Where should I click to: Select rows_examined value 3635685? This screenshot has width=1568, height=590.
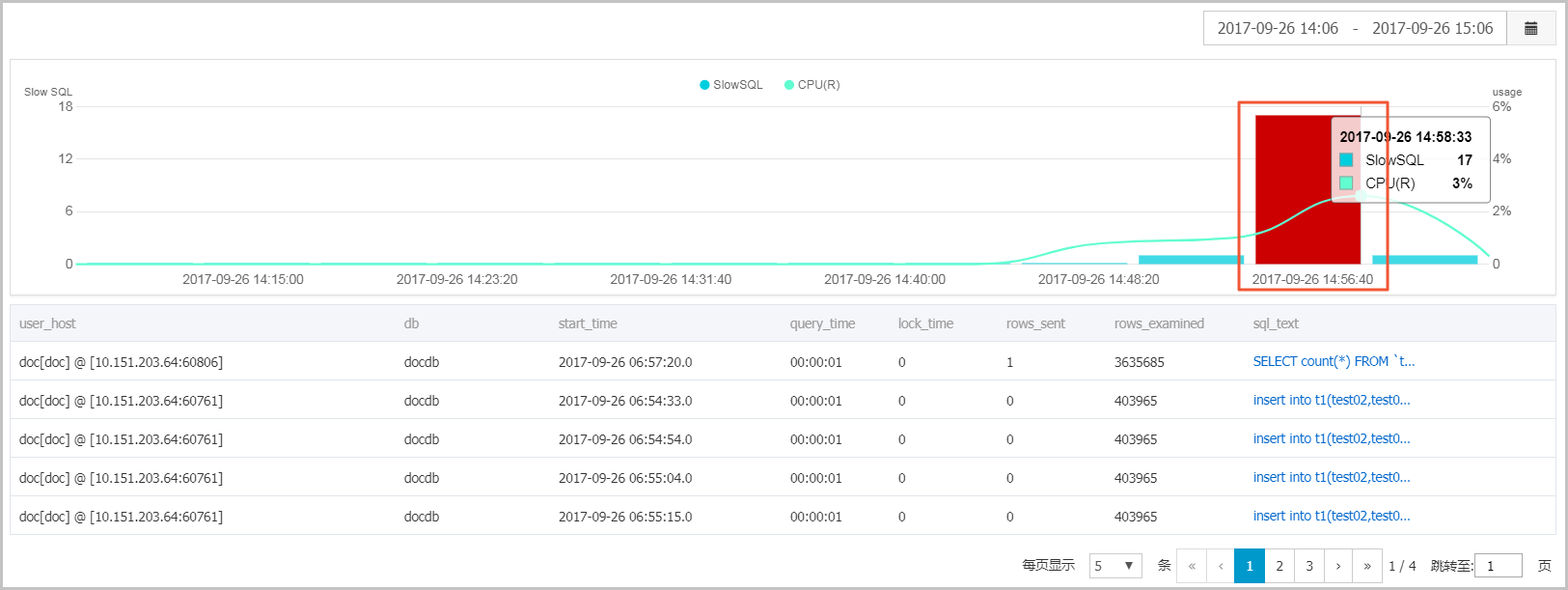[x=1140, y=362]
